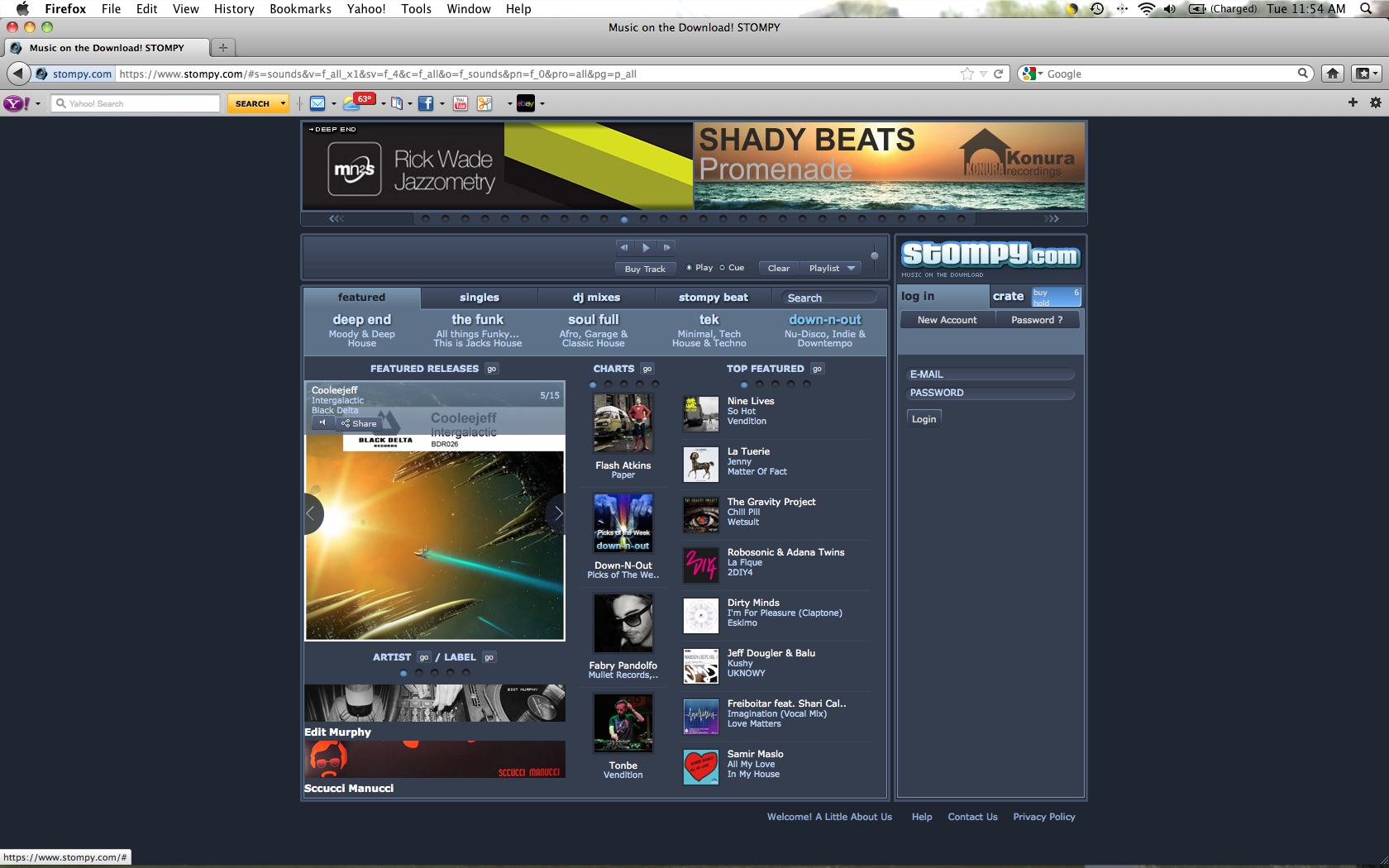This screenshot has width=1389, height=868.
Task: Click the New Account button
Action: pos(947,320)
